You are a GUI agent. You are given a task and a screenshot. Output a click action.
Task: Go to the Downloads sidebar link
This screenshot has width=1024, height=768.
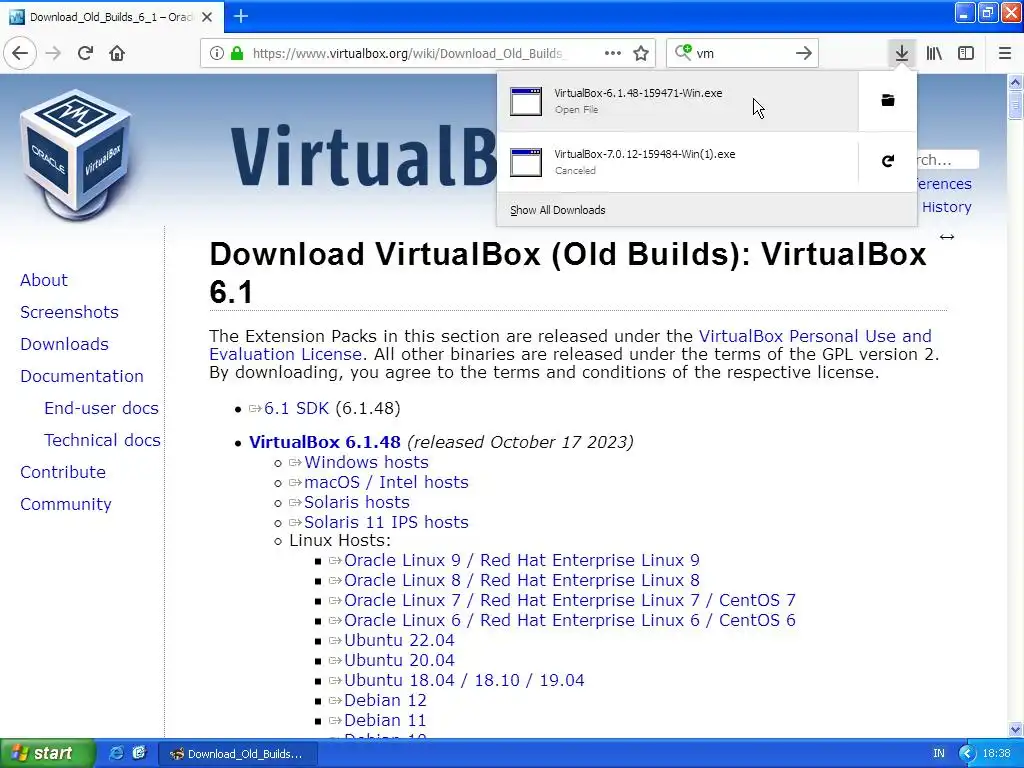[x=64, y=344]
